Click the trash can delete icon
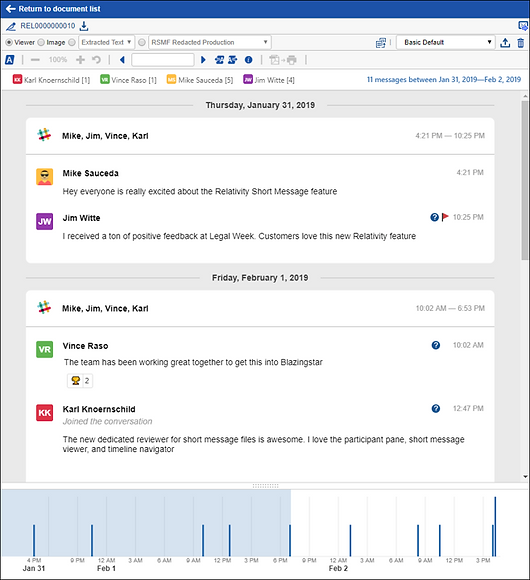Screen dimensions: 530x580 pyautogui.click(x=521, y=43)
